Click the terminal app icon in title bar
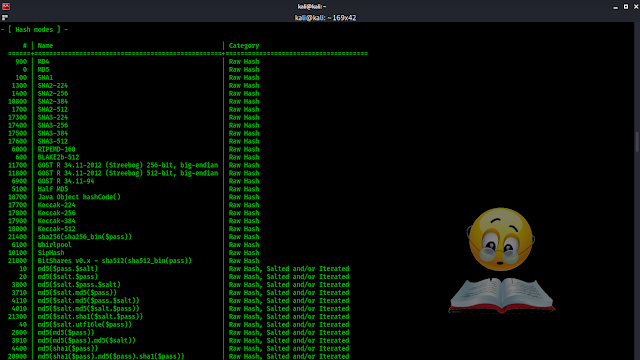The width and height of the screenshot is (640, 360). click(6, 6)
